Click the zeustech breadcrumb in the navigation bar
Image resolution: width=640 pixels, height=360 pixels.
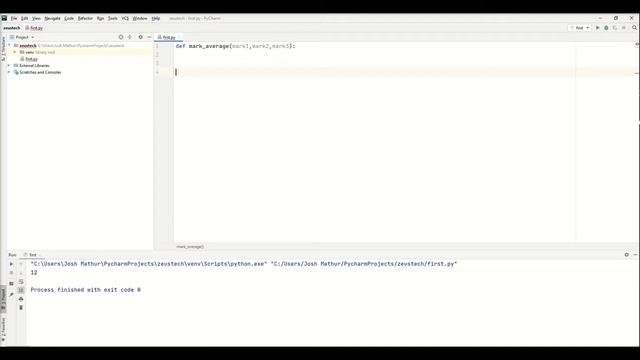[11, 28]
